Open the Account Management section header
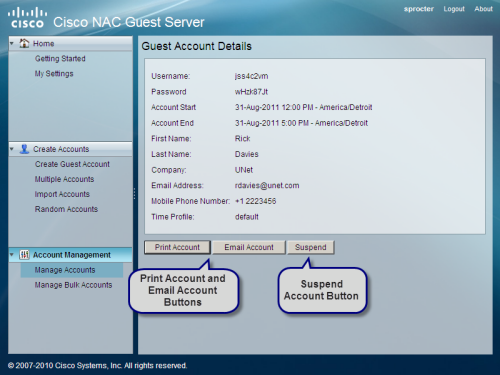The height and width of the screenshot is (375, 500). (71, 255)
